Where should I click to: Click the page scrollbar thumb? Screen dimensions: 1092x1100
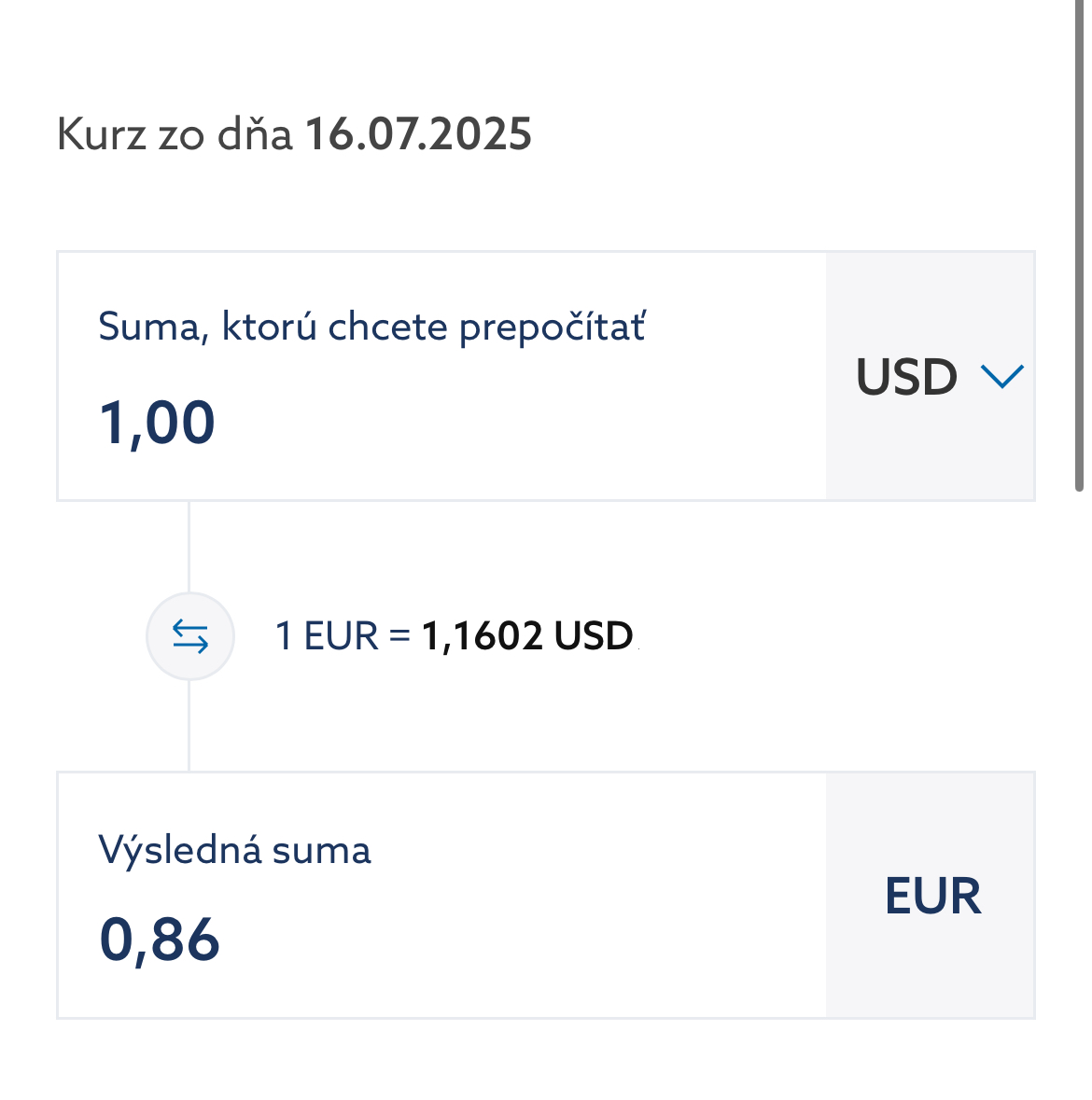point(1079,243)
